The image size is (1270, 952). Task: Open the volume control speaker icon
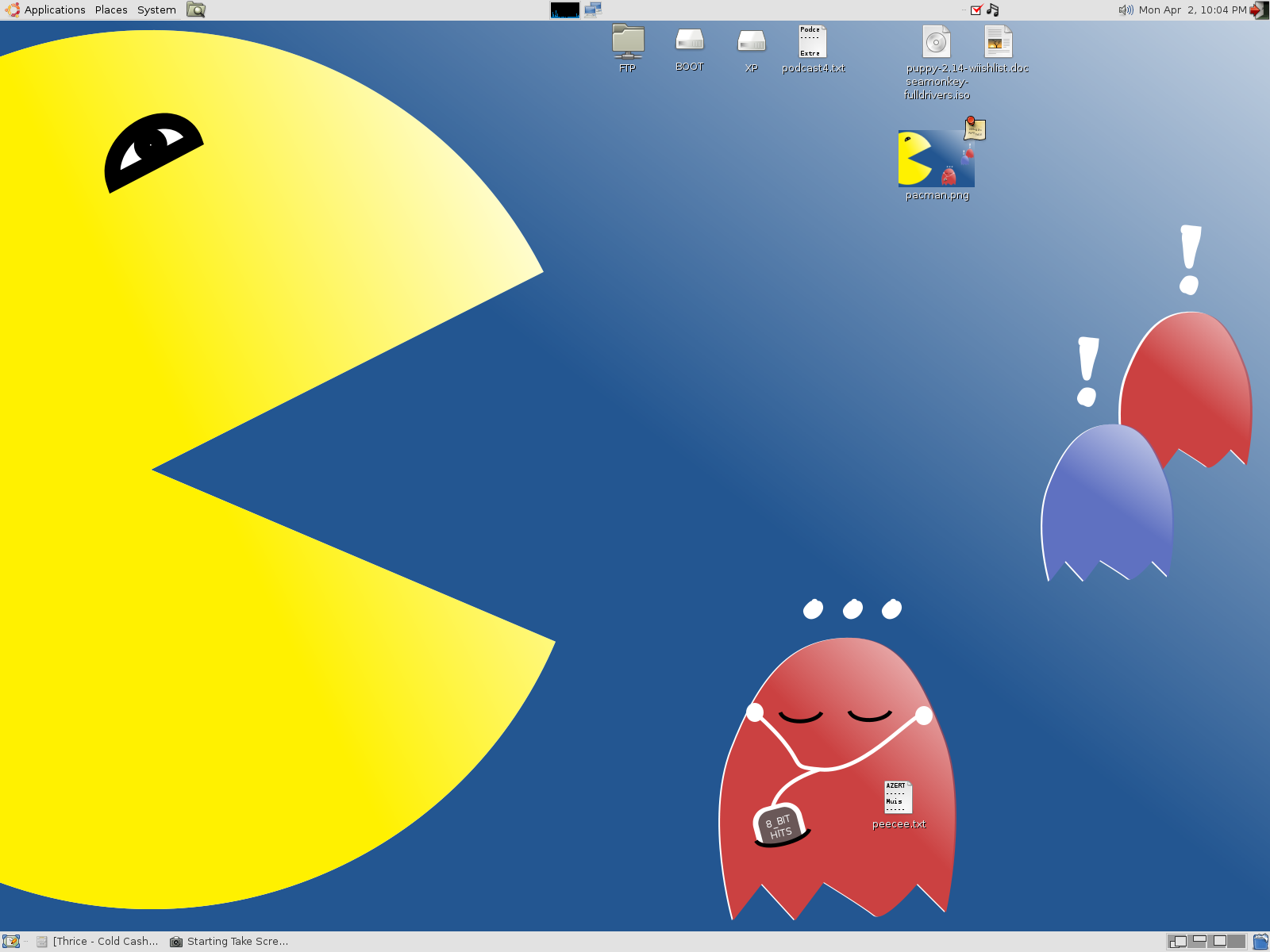click(x=1126, y=10)
